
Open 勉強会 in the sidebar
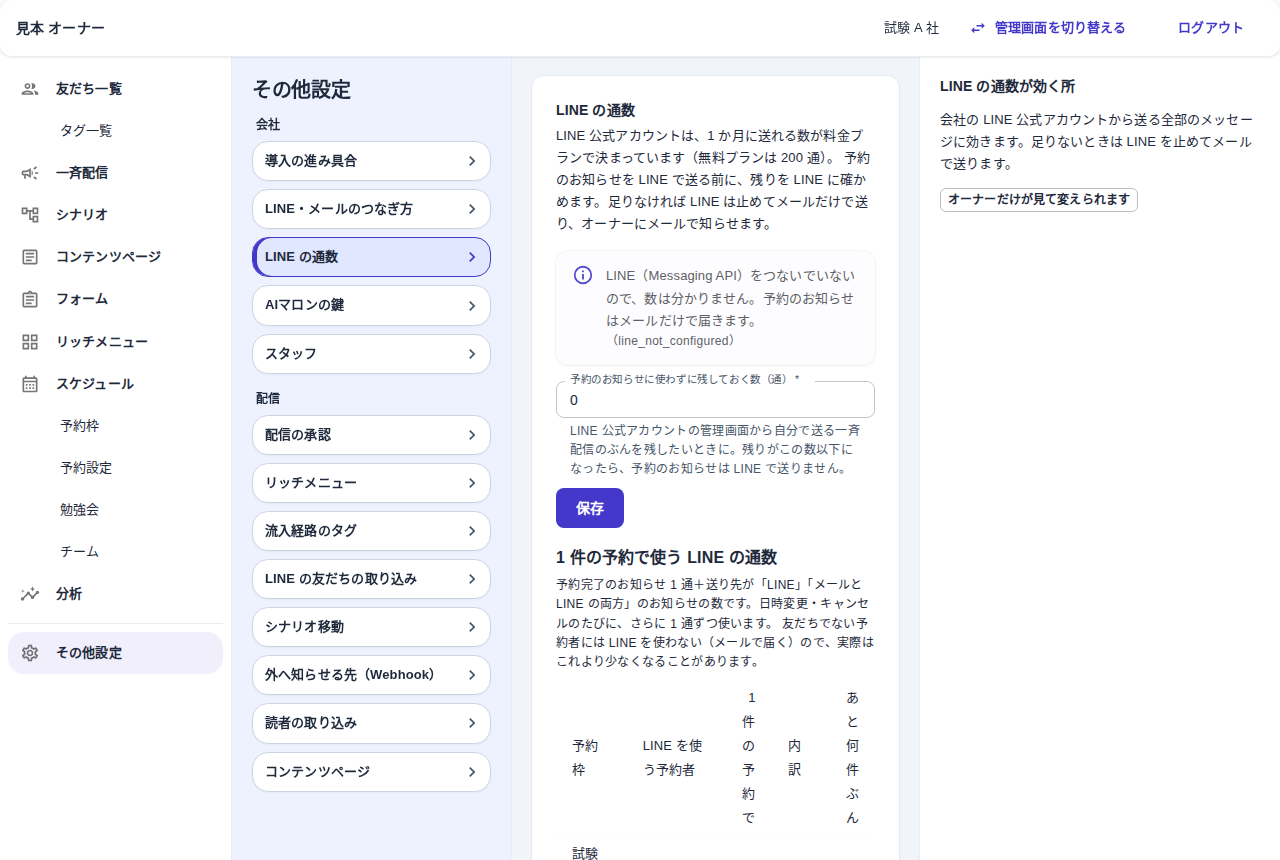pyautogui.click(x=115, y=510)
